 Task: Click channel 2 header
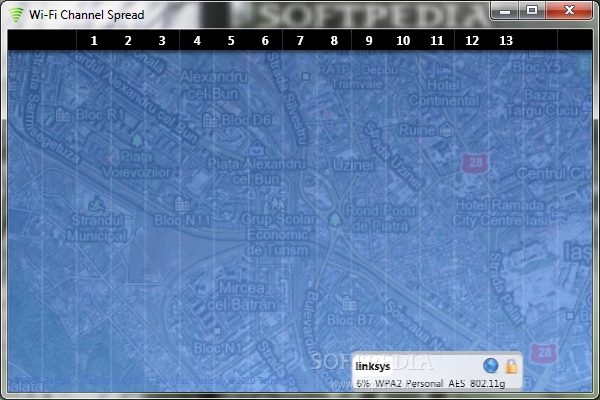pyautogui.click(x=128, y=41)
